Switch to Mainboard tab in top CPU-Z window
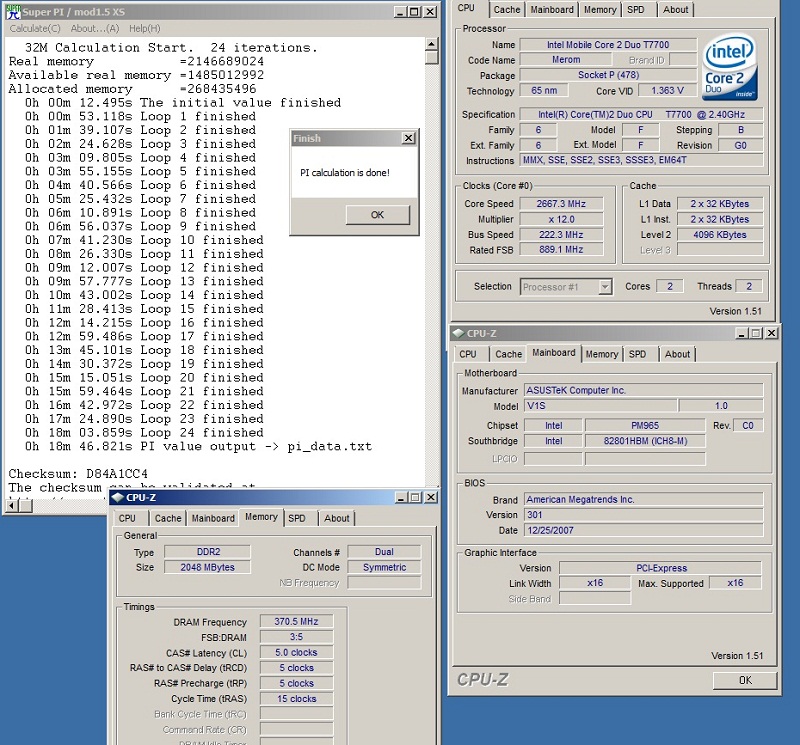 pyautogui.click(x=552, y=10)
